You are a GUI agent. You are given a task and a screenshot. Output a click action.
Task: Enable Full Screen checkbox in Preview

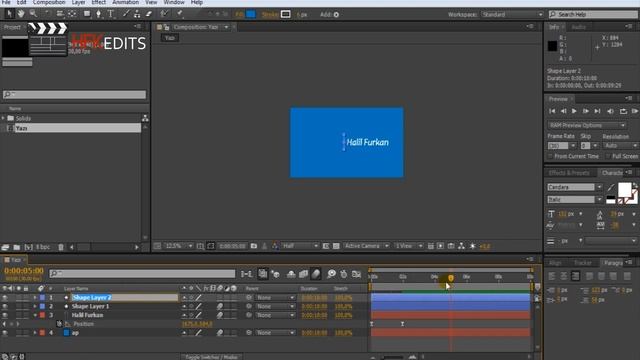tap(608, 156)
